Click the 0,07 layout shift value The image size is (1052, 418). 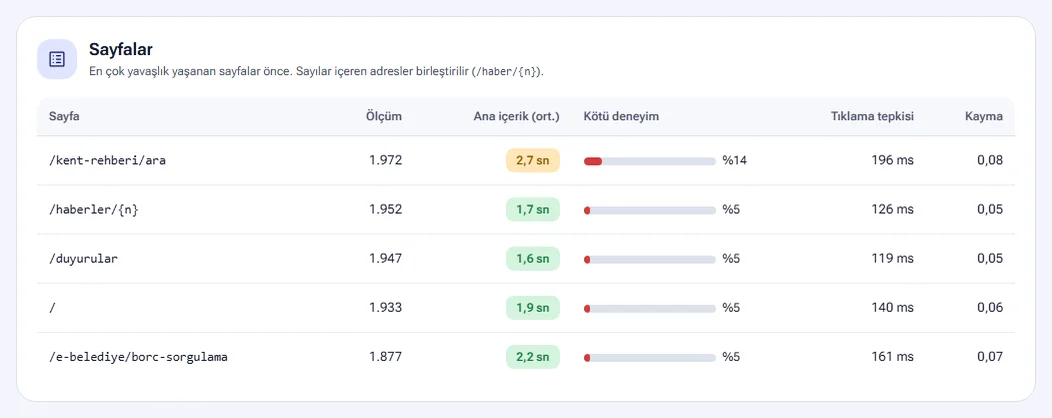990,357
